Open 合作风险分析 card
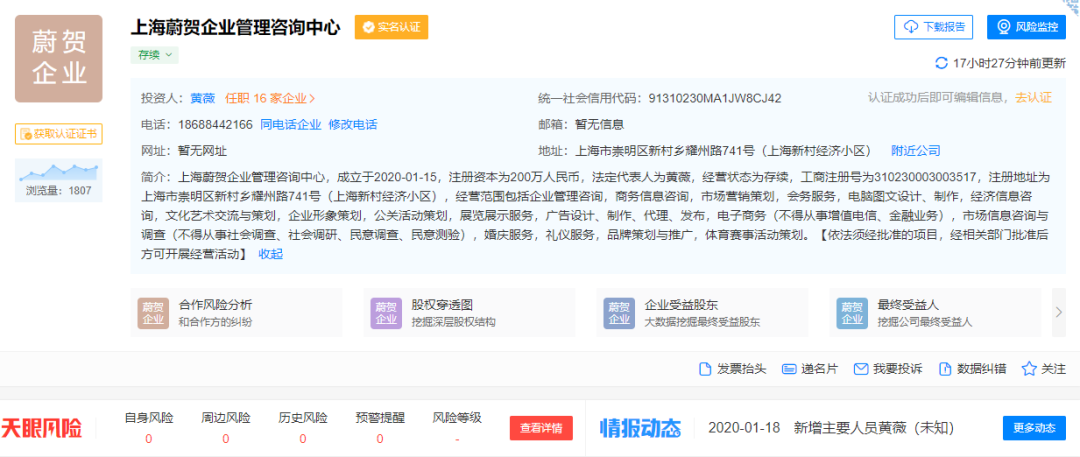 (x=236, y=312)
